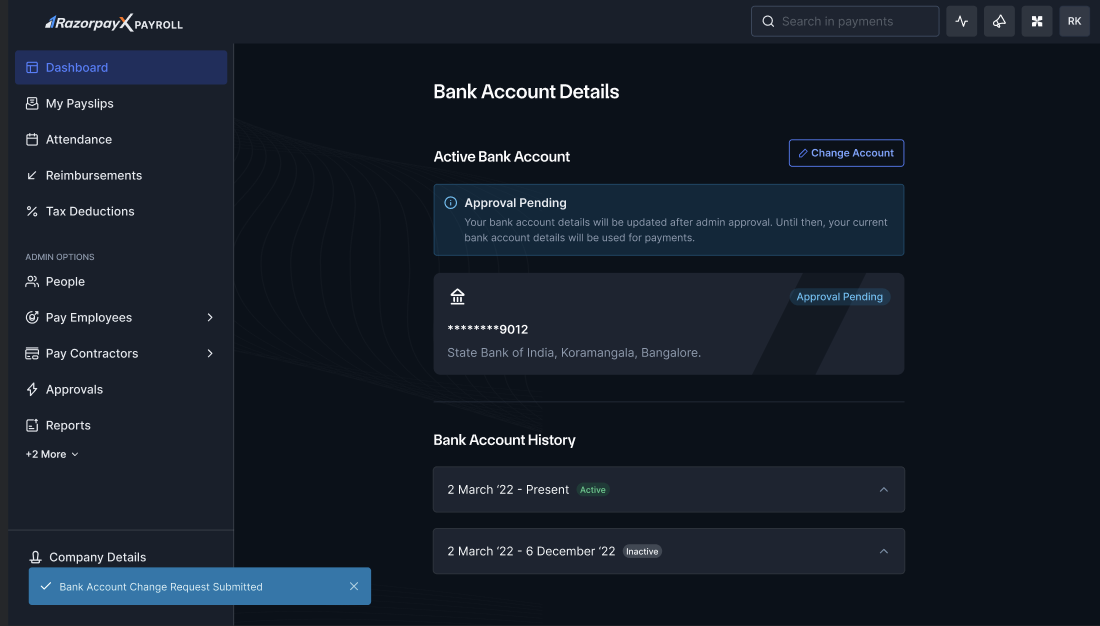
Task: Expand the Pay Employees submenu arrow
Action: pos(210,318)
